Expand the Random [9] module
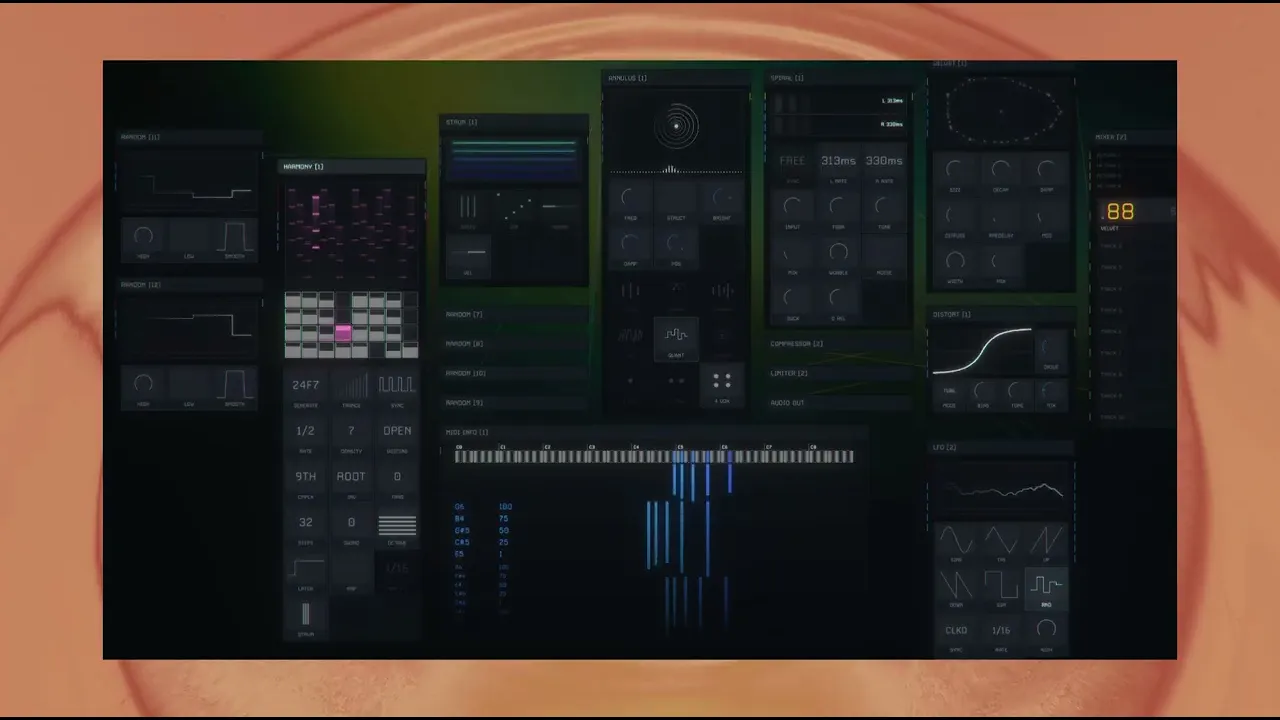The image size is (1280, 720). pos(515,402)
